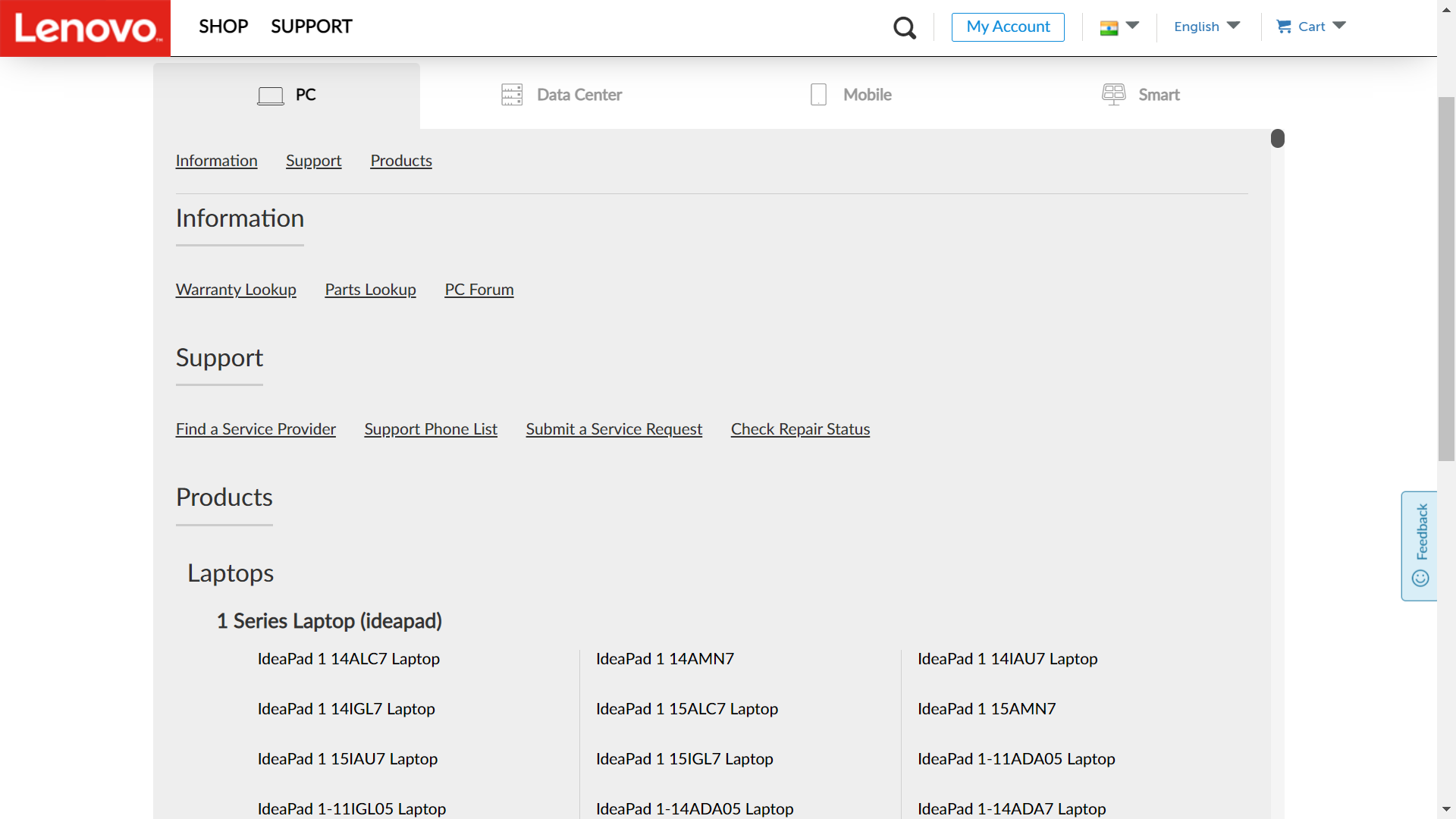This screenshot has height=819, width=1456.
Task: Click the shopping cart icon
Action: (x=1284, y=27)
